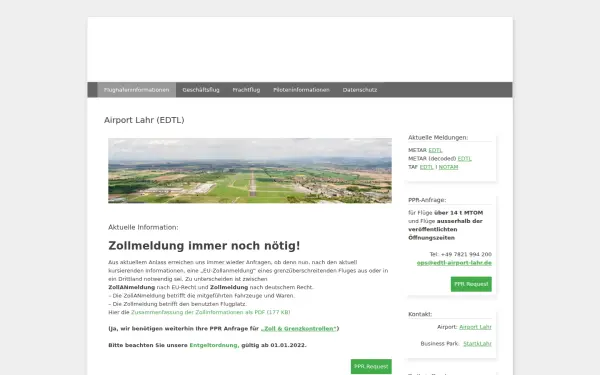Open TAF EDTL link
600x375 pixels.
(x=426, y=167)
